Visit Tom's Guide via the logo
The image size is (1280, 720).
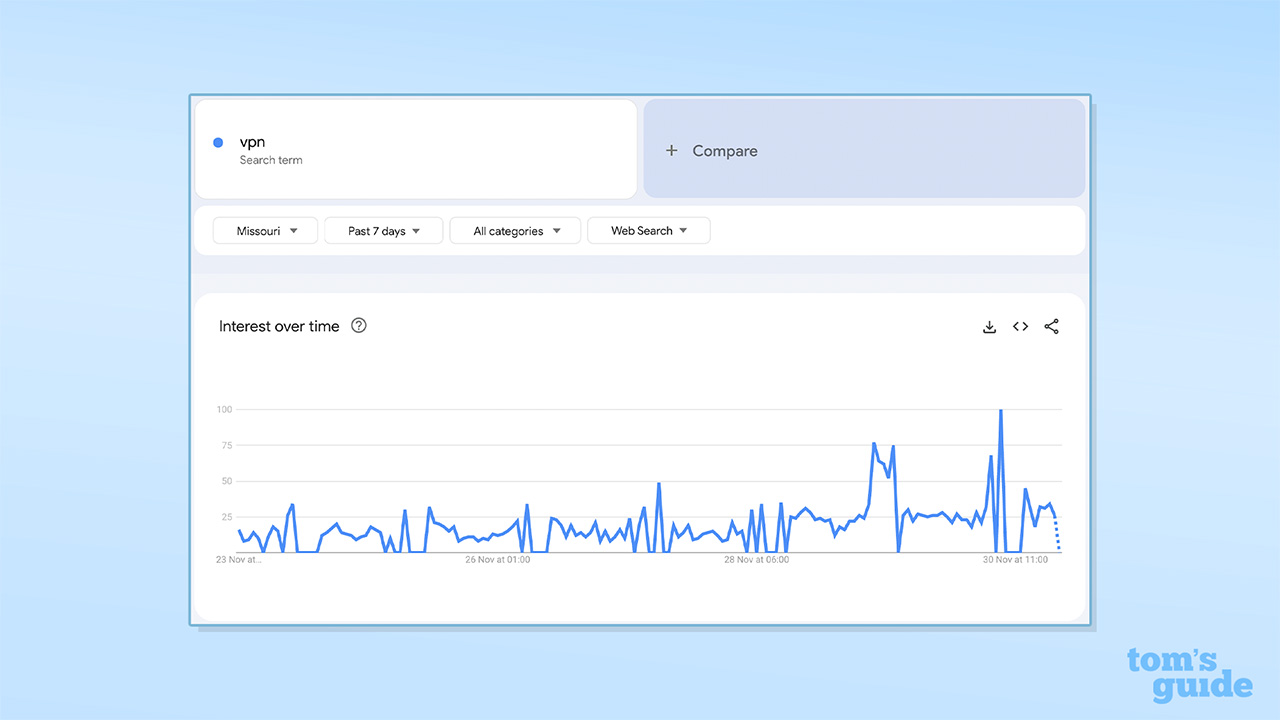[x=1190, y=675]
